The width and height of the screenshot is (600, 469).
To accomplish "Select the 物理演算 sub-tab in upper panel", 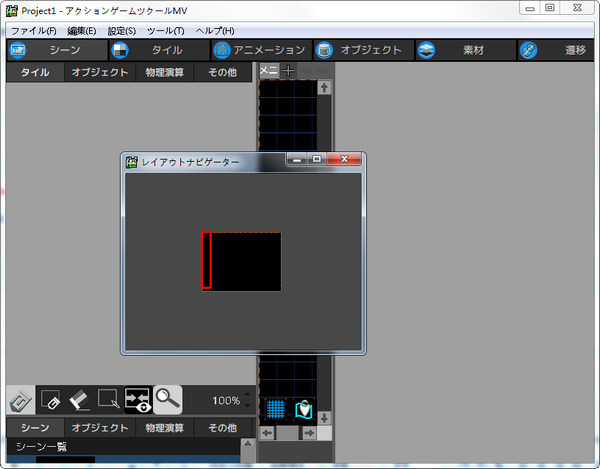I will 165,72.
